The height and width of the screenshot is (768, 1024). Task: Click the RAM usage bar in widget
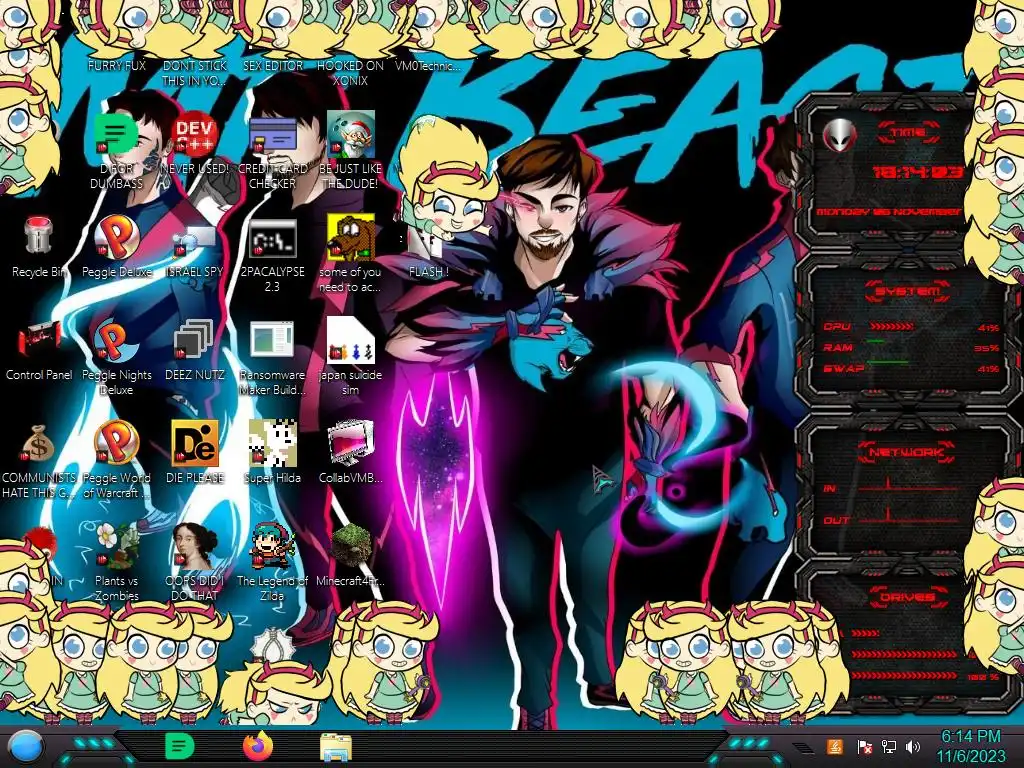pos(876,341)
